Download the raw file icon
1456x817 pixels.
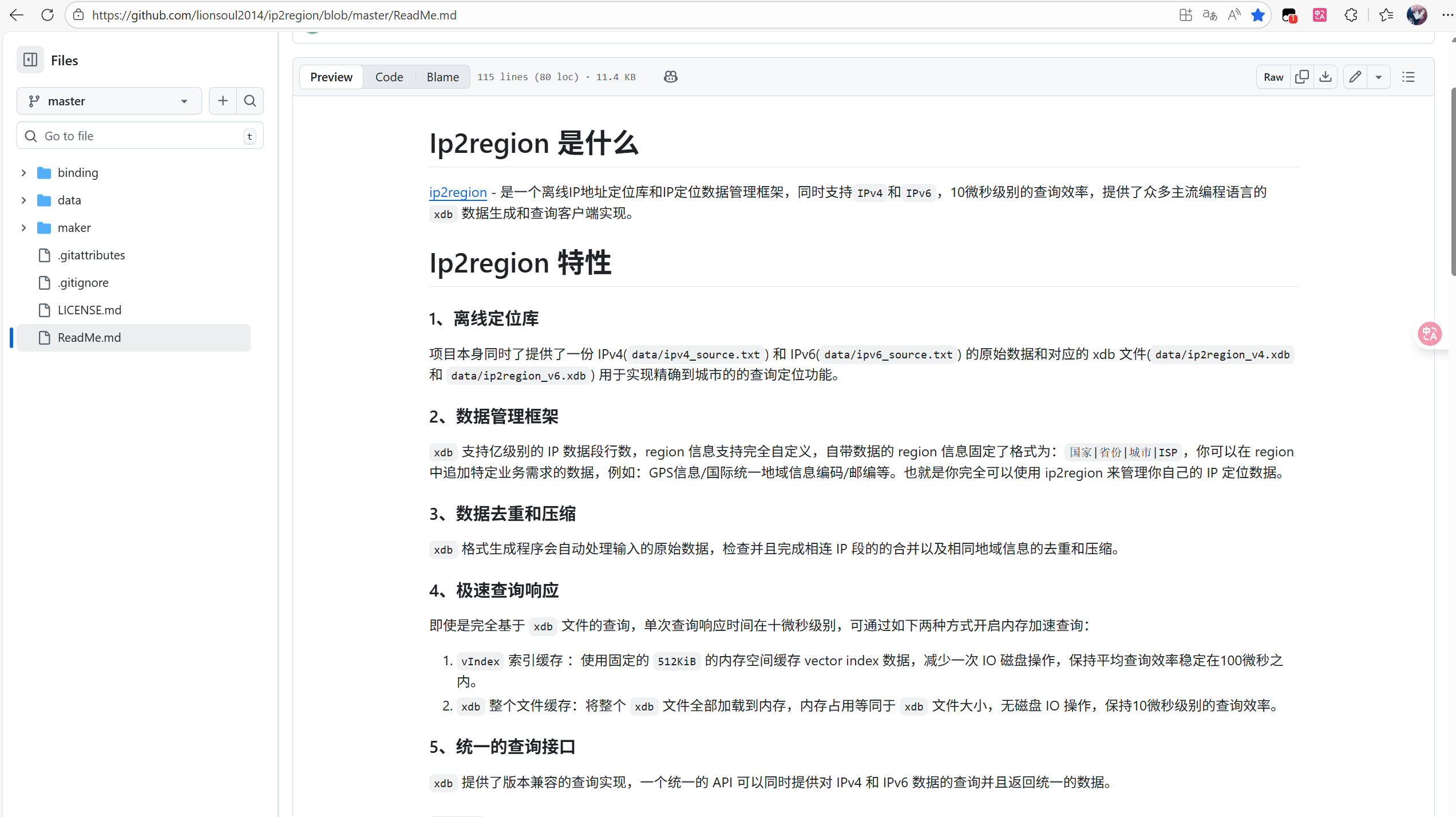pos(1325,77)
